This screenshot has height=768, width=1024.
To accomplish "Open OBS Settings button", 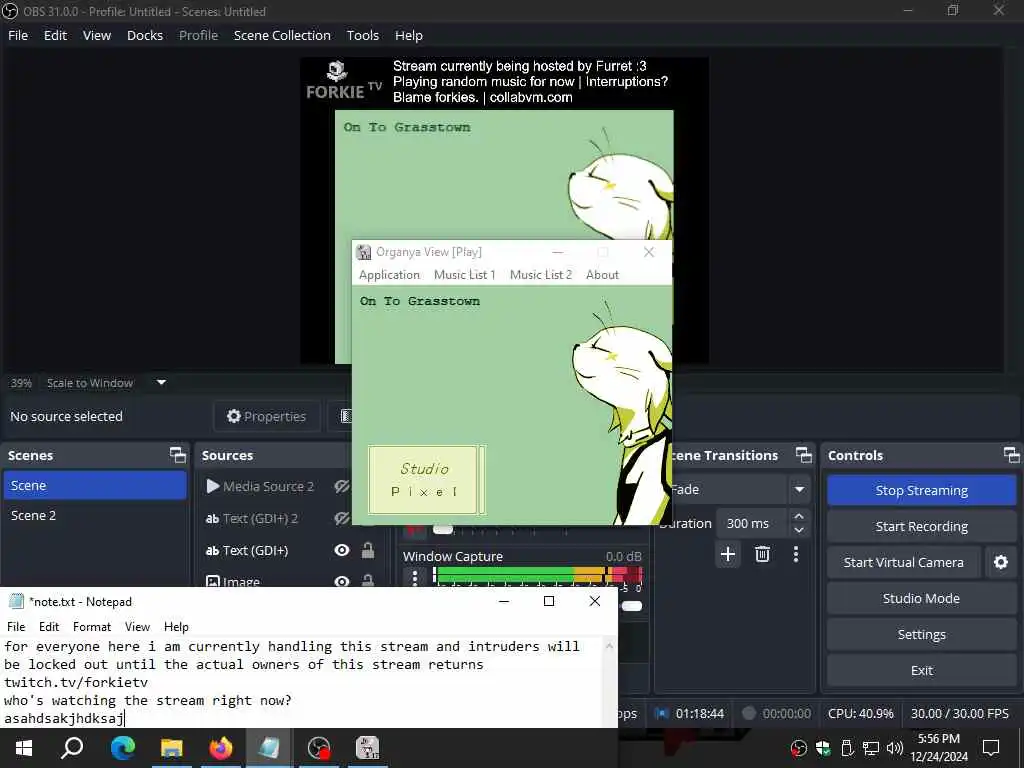I will [921, 634].
